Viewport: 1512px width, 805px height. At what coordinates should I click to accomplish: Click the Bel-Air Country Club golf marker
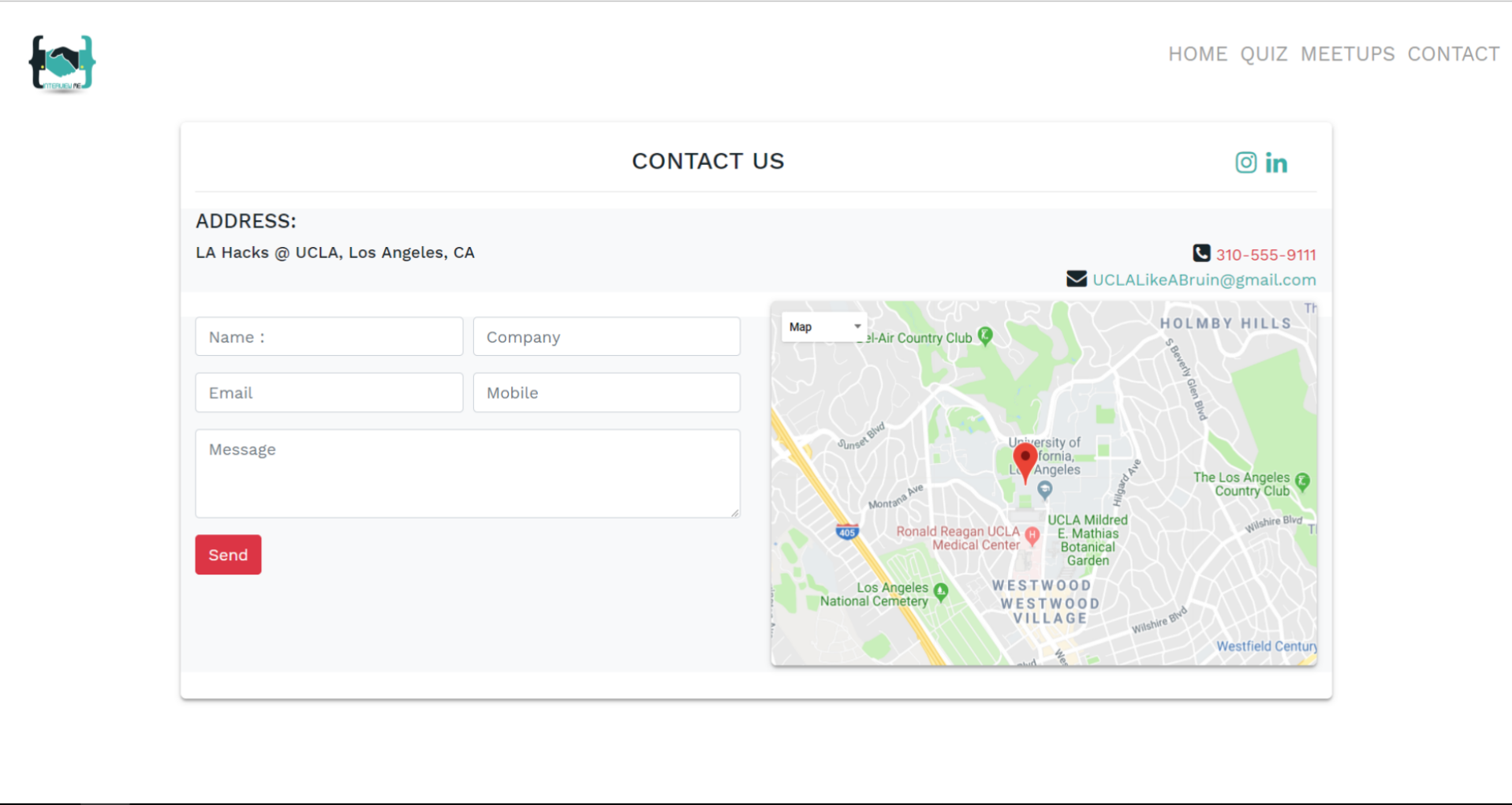click(985, 336)
